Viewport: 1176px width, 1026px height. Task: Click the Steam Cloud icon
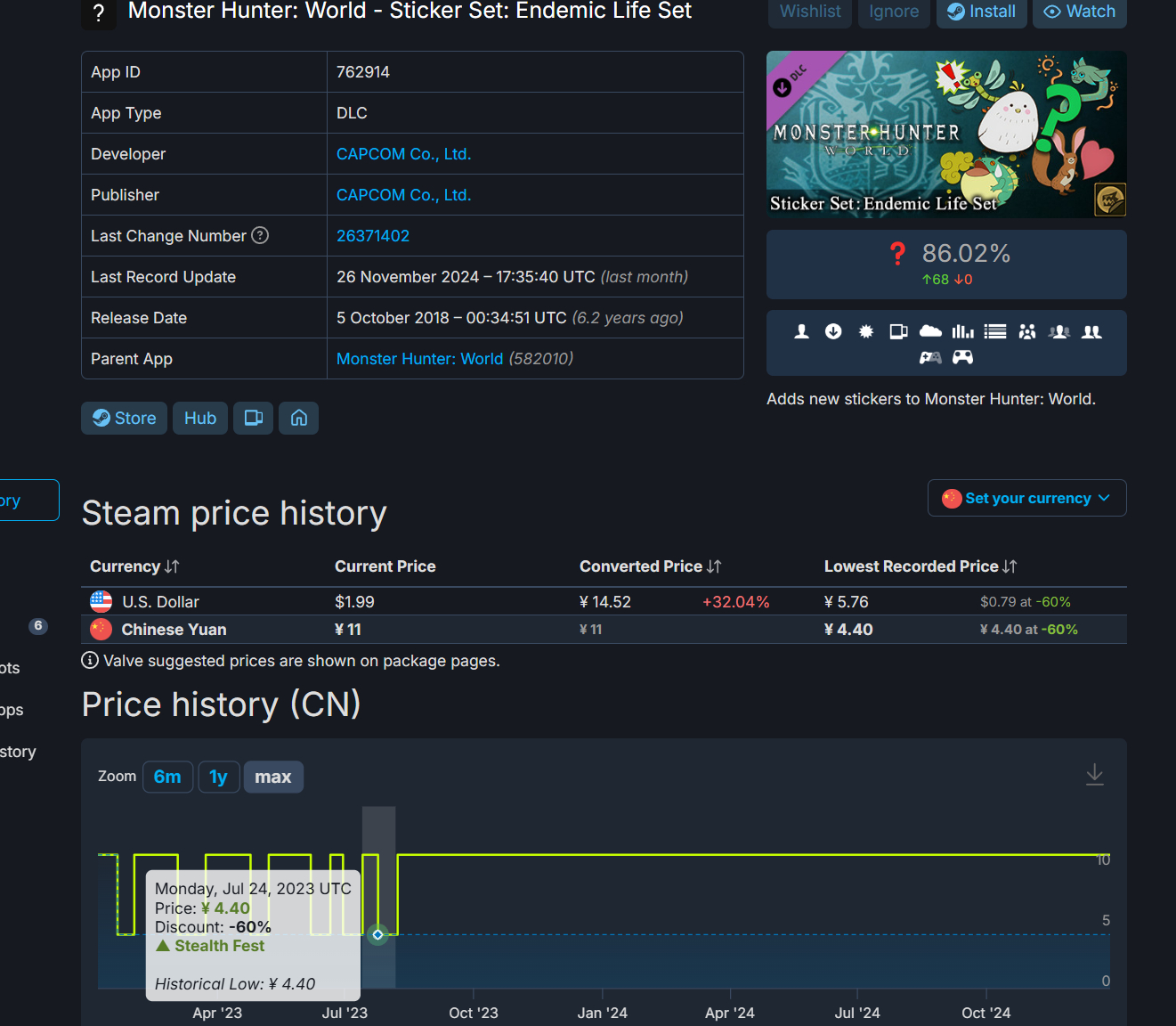[x=930, y=332]
